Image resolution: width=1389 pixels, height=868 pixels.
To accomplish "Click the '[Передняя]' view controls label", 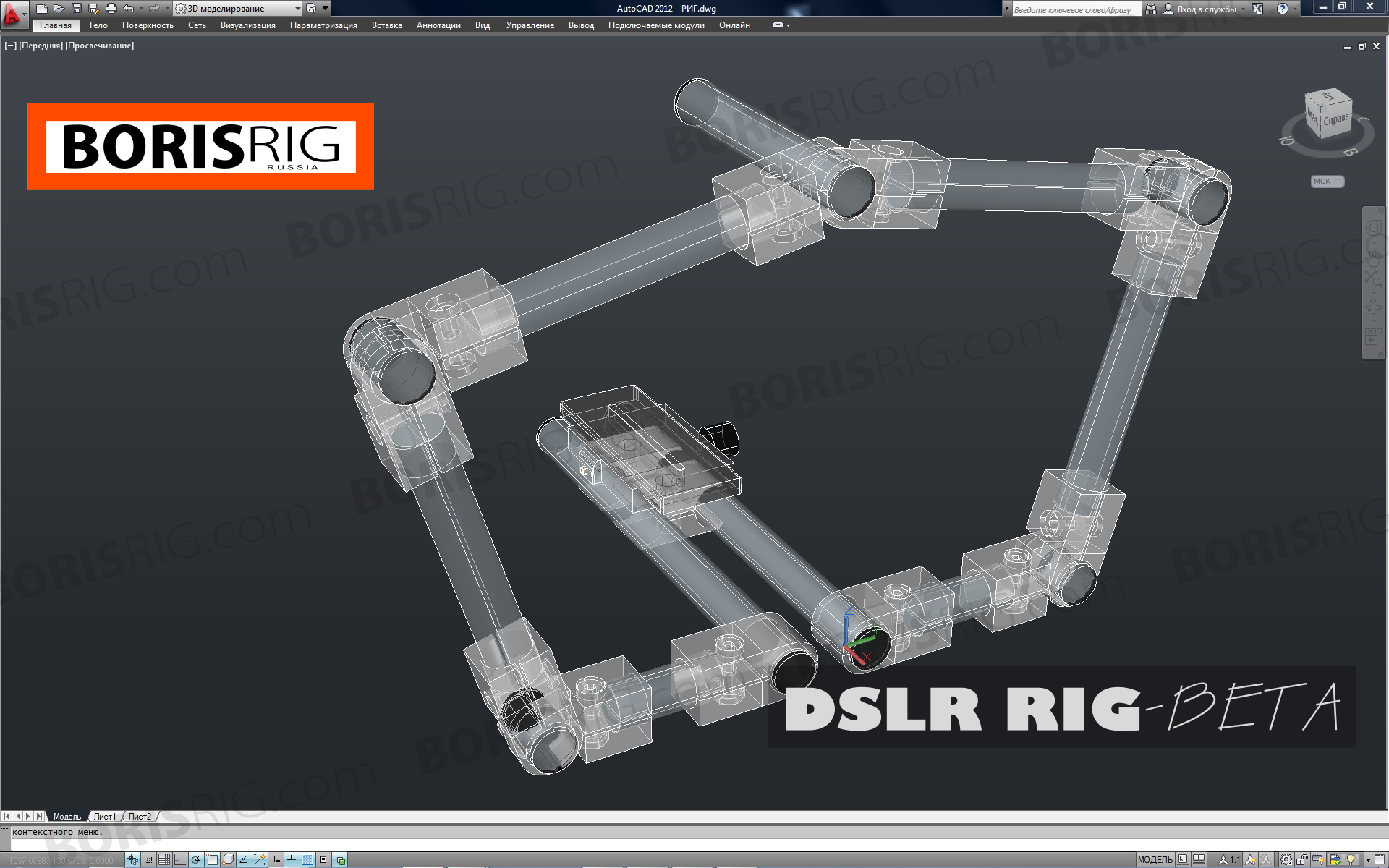I will (41, 46).
